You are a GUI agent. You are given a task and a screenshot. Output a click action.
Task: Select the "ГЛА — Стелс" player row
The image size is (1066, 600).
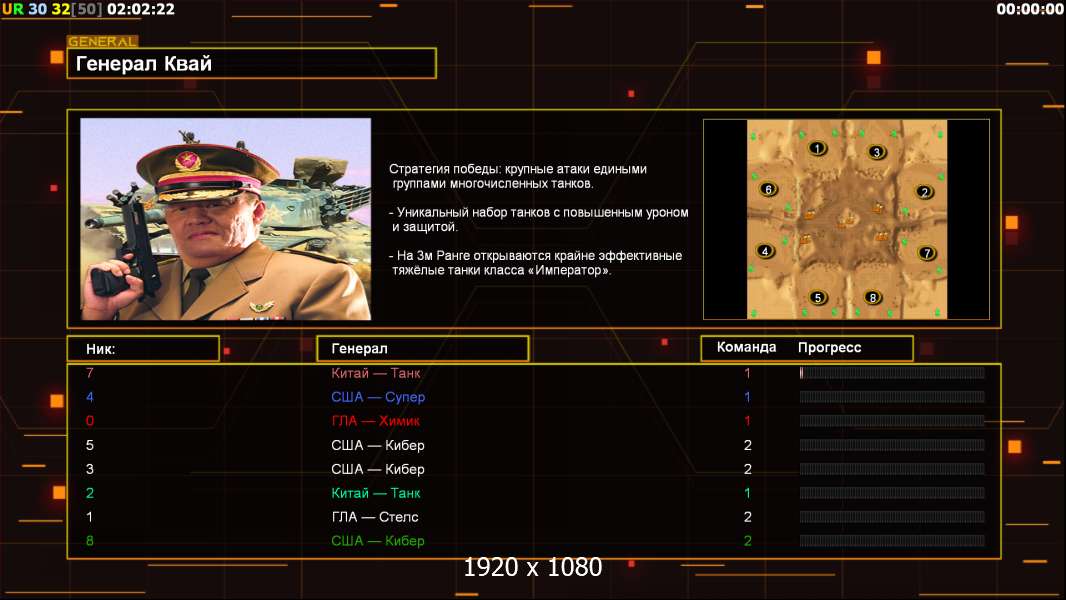(x=375, y=517)
